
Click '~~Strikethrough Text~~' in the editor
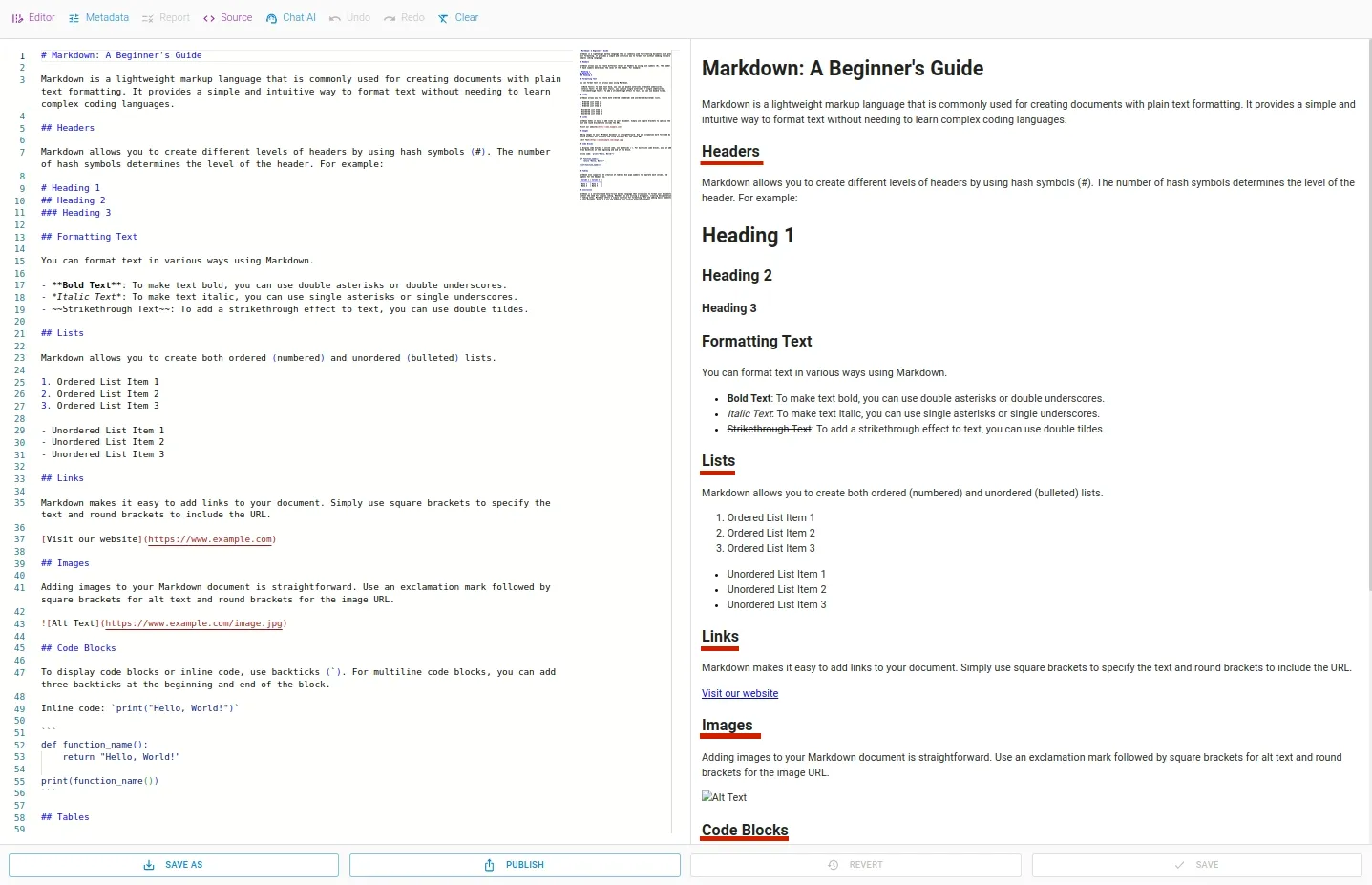tap(112, 309)
